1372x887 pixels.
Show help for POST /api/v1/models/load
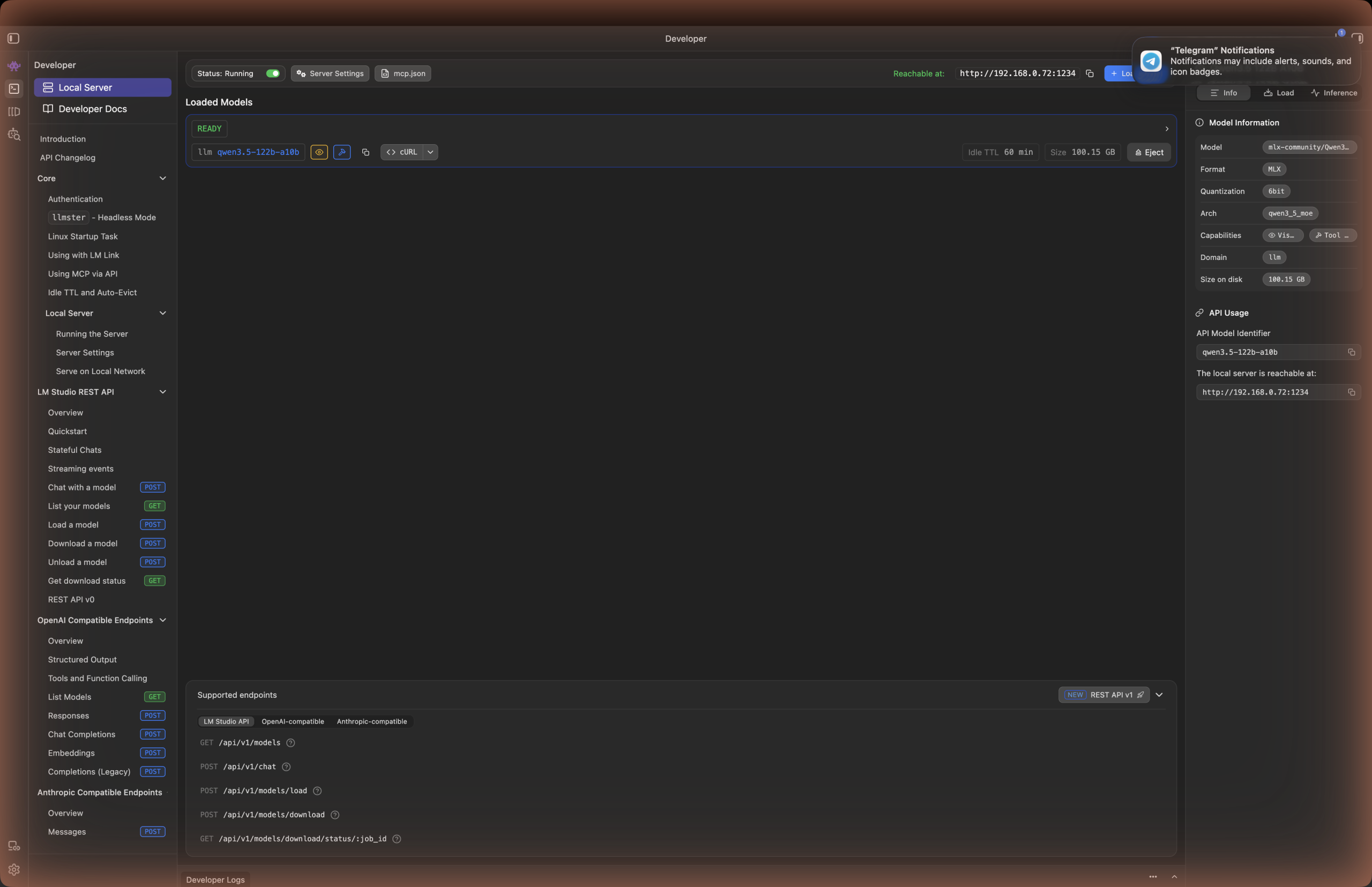tap(317, 791)
